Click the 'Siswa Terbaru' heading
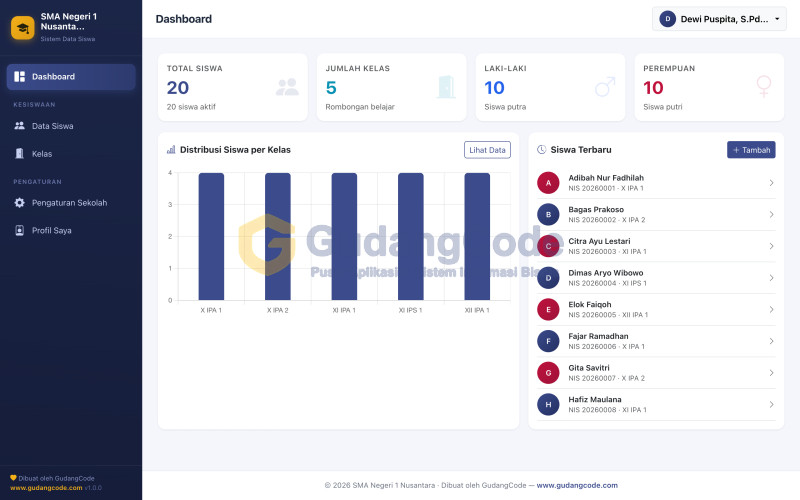This screenshot has width=800, height=500. [x=581, y=149]
